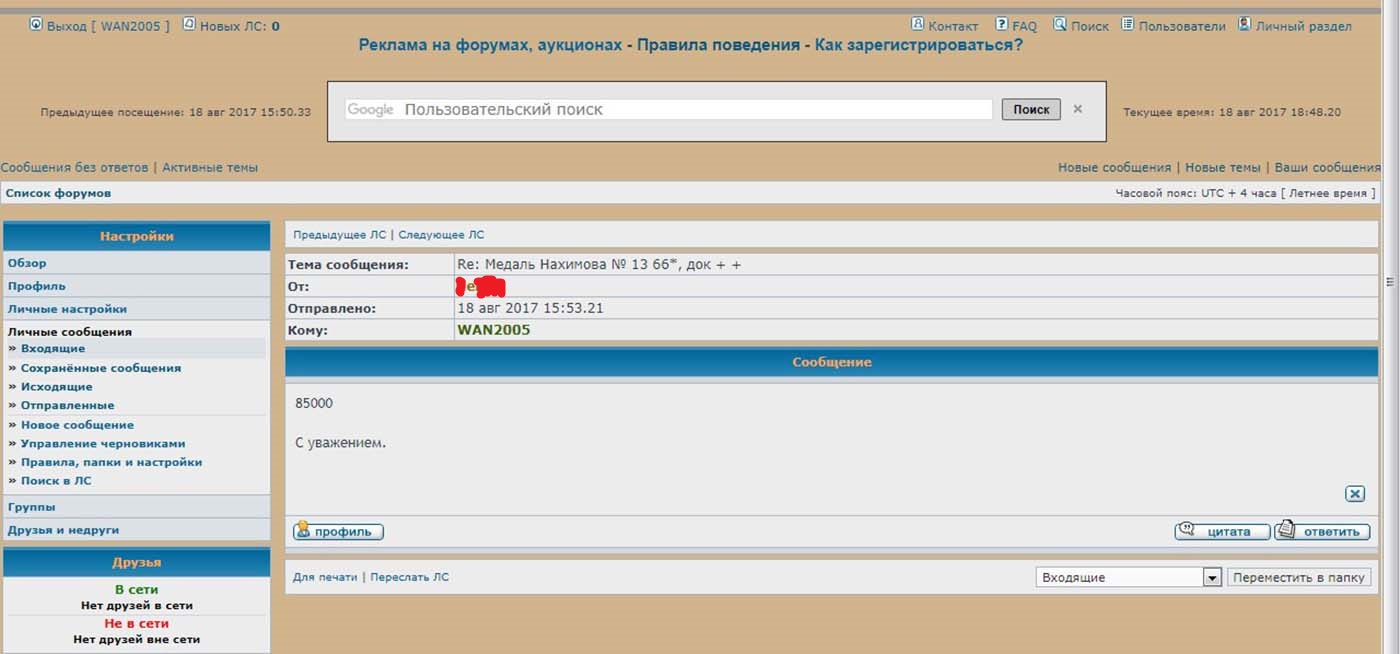Click the Поиск magnifier icon

click(x=1060, y=24)
